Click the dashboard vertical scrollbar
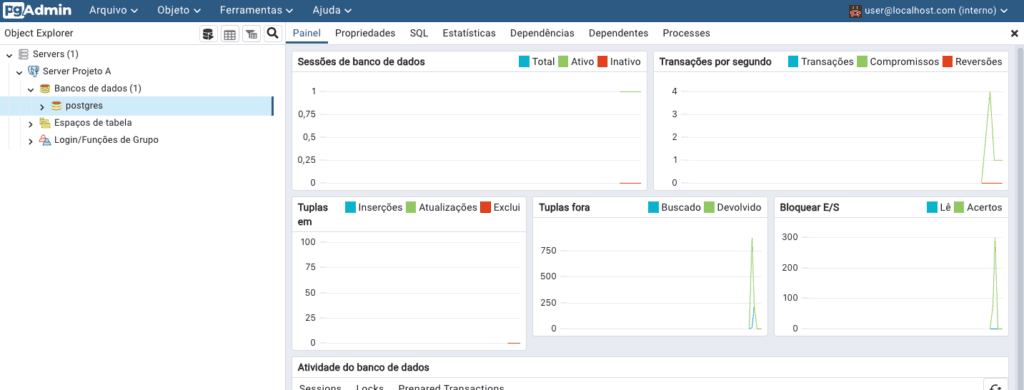Screen dimensions: 1024x390 click(1020, 218)
